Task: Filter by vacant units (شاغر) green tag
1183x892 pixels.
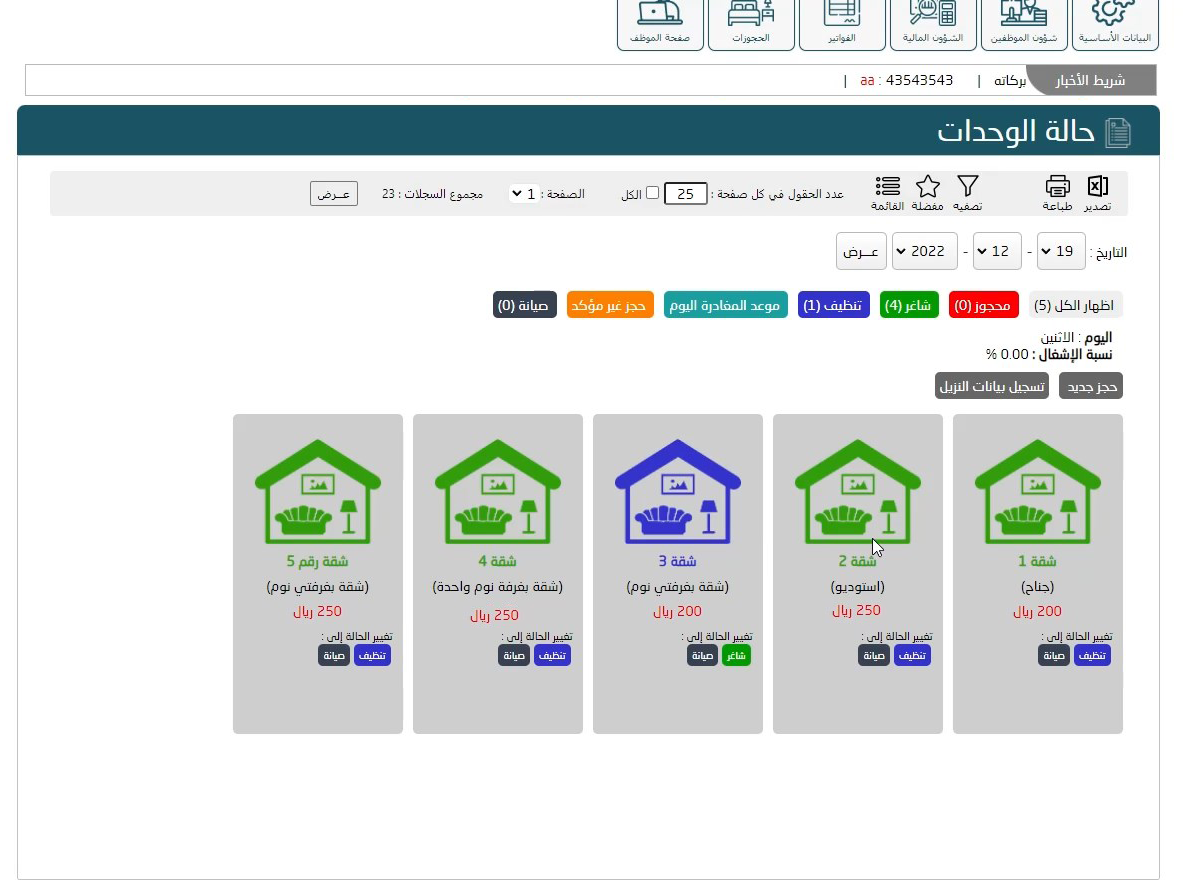Action: point(909,305)
